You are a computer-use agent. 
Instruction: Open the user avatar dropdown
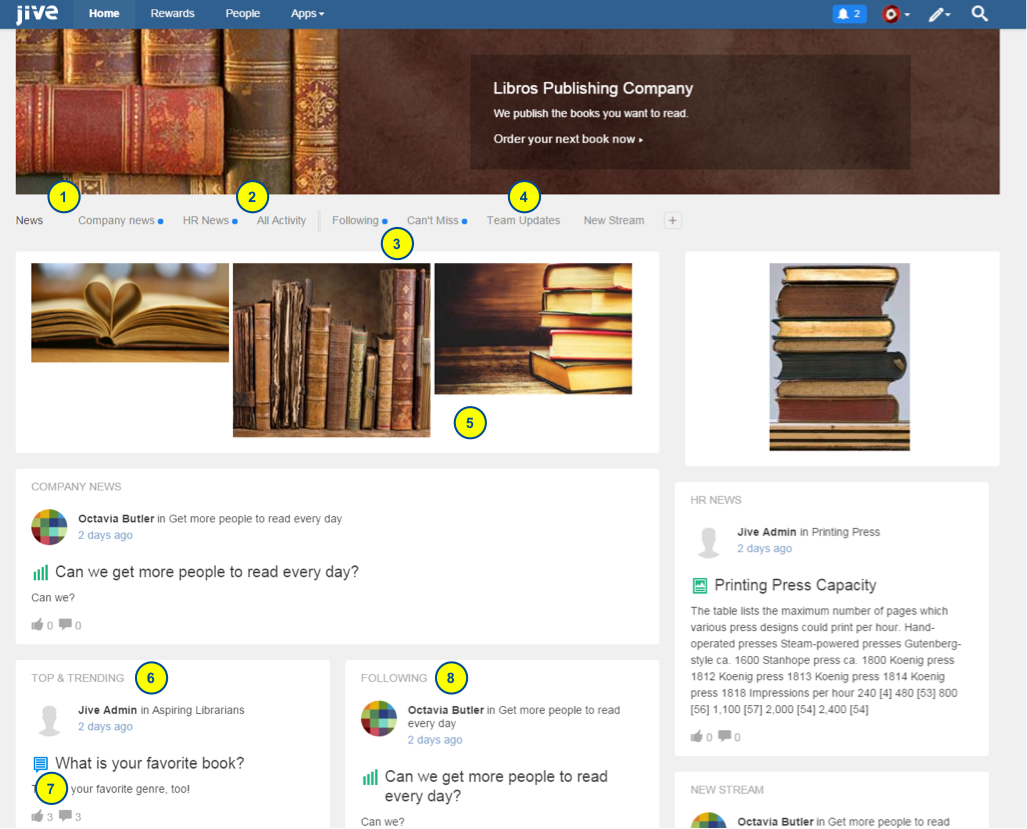pyautogui.click(x=895, y=14)
